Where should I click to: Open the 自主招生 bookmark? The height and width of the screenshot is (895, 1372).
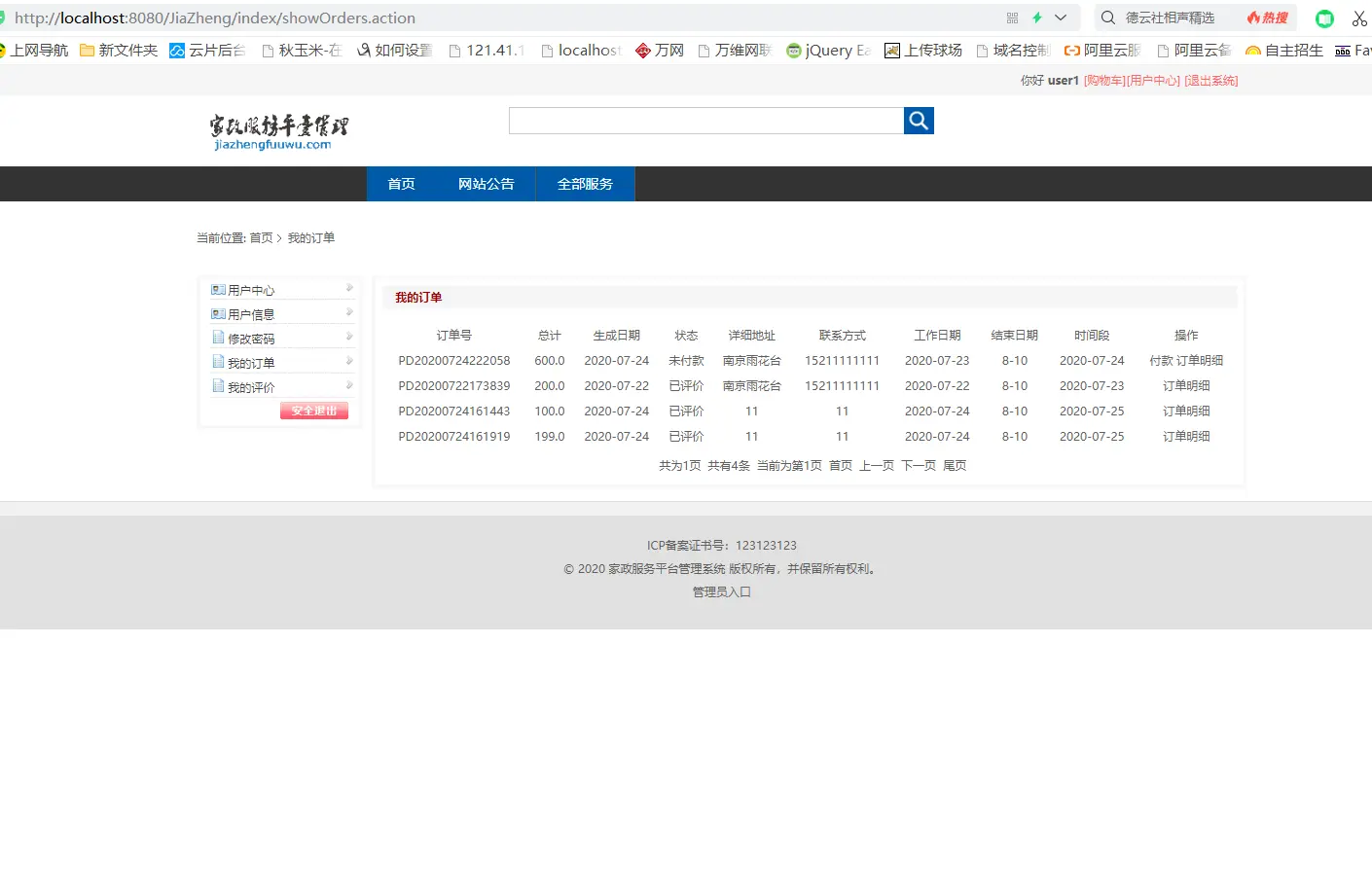pyautogui.click(x=1284, y=50)
